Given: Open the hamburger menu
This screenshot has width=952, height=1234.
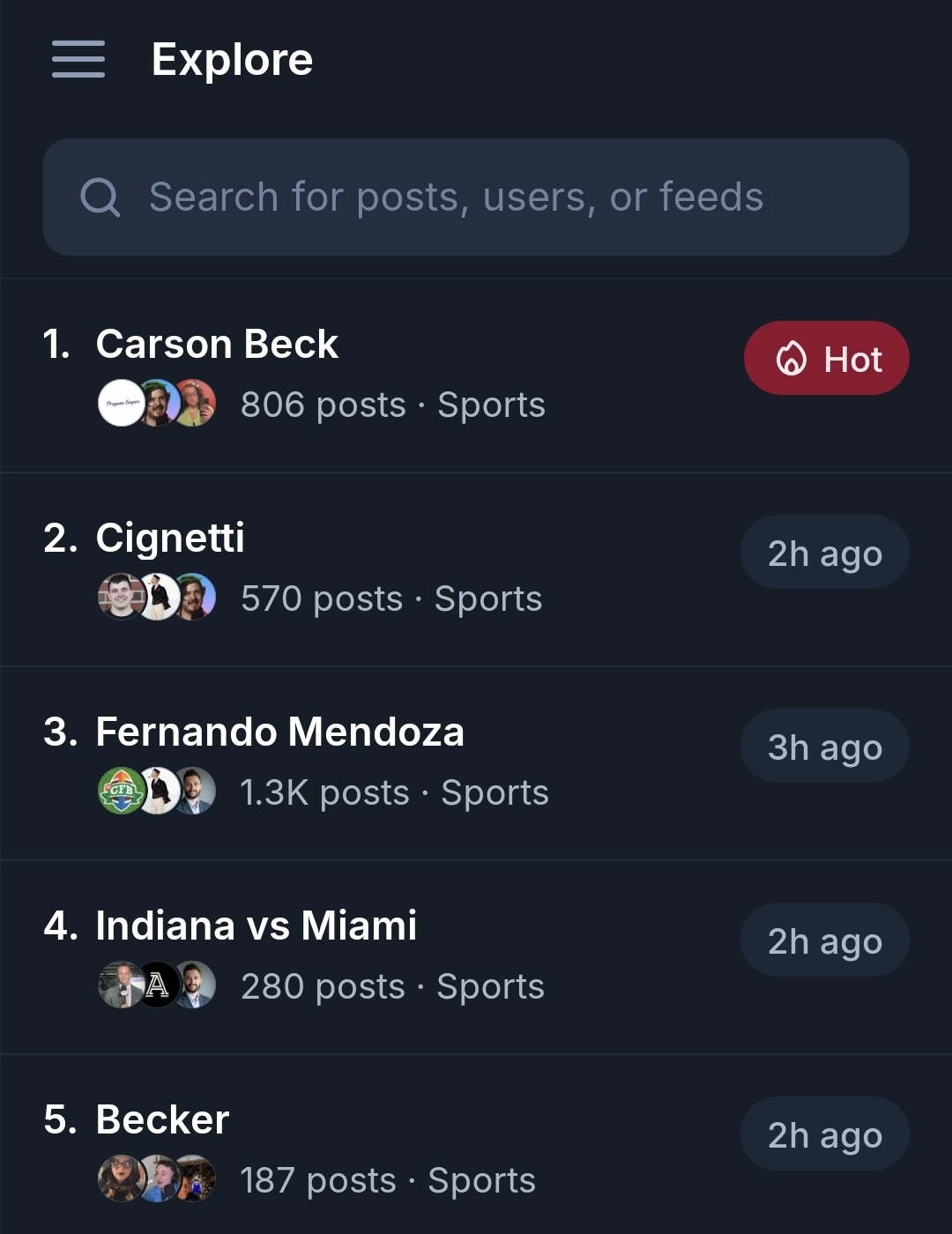Looking at the screenshot, I should 78,59.
